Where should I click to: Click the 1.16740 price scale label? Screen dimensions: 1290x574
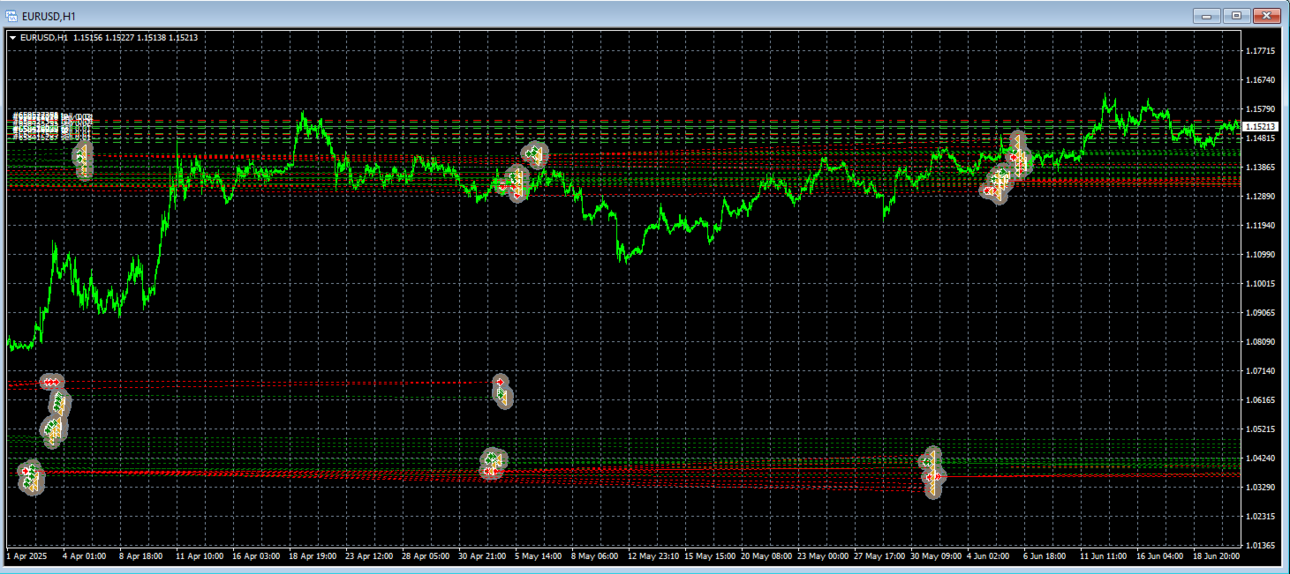tap(1262, 80)
